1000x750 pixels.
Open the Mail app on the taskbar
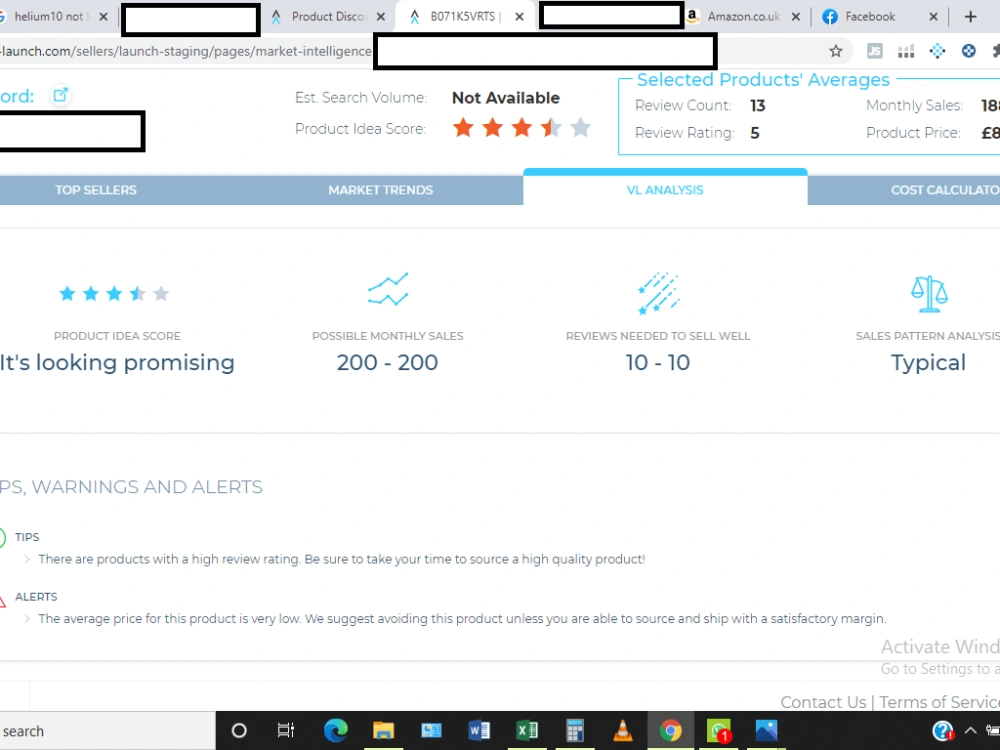[431, 730]
